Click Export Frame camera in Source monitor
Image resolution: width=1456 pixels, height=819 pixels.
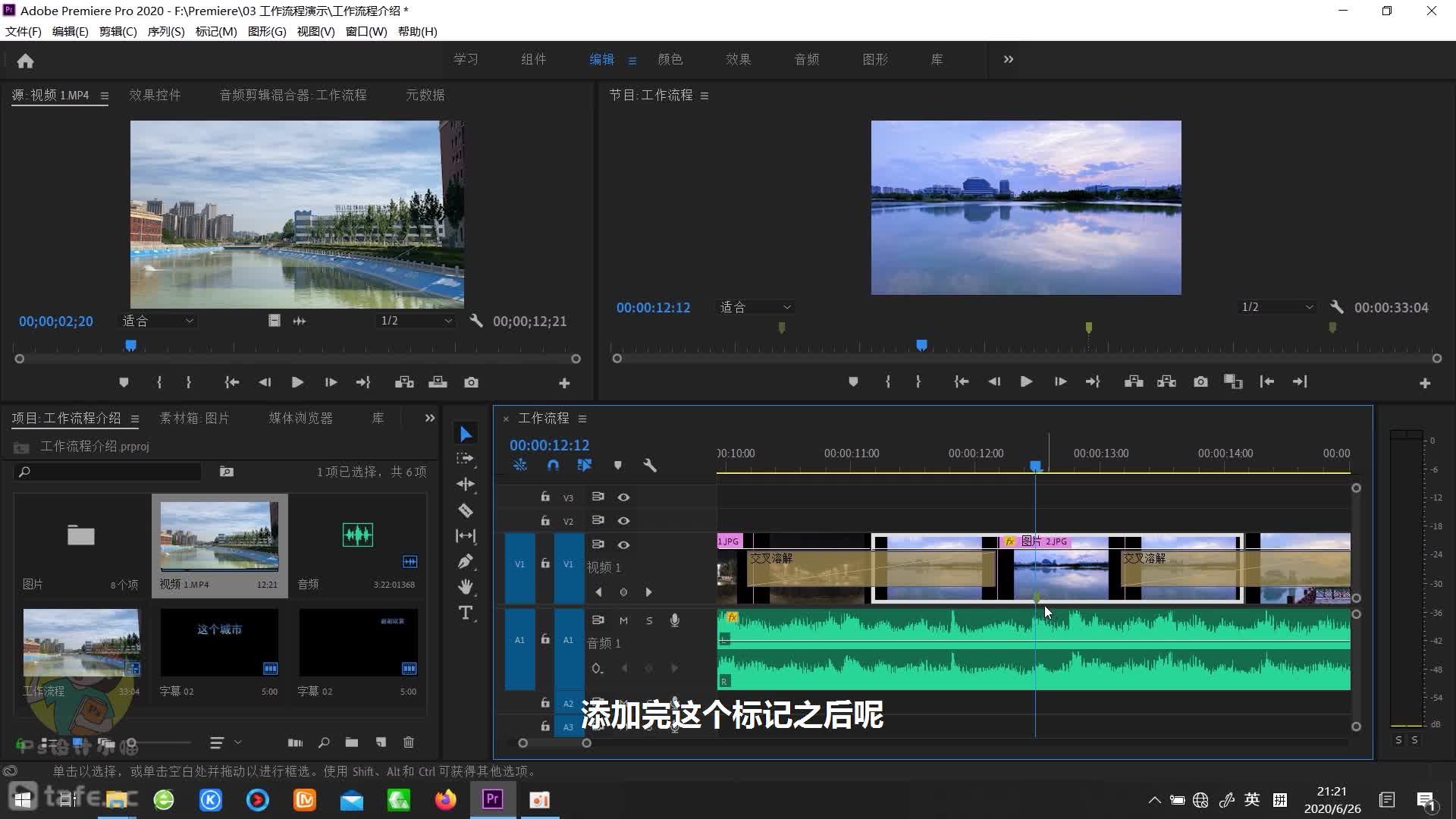coord(471,382)
